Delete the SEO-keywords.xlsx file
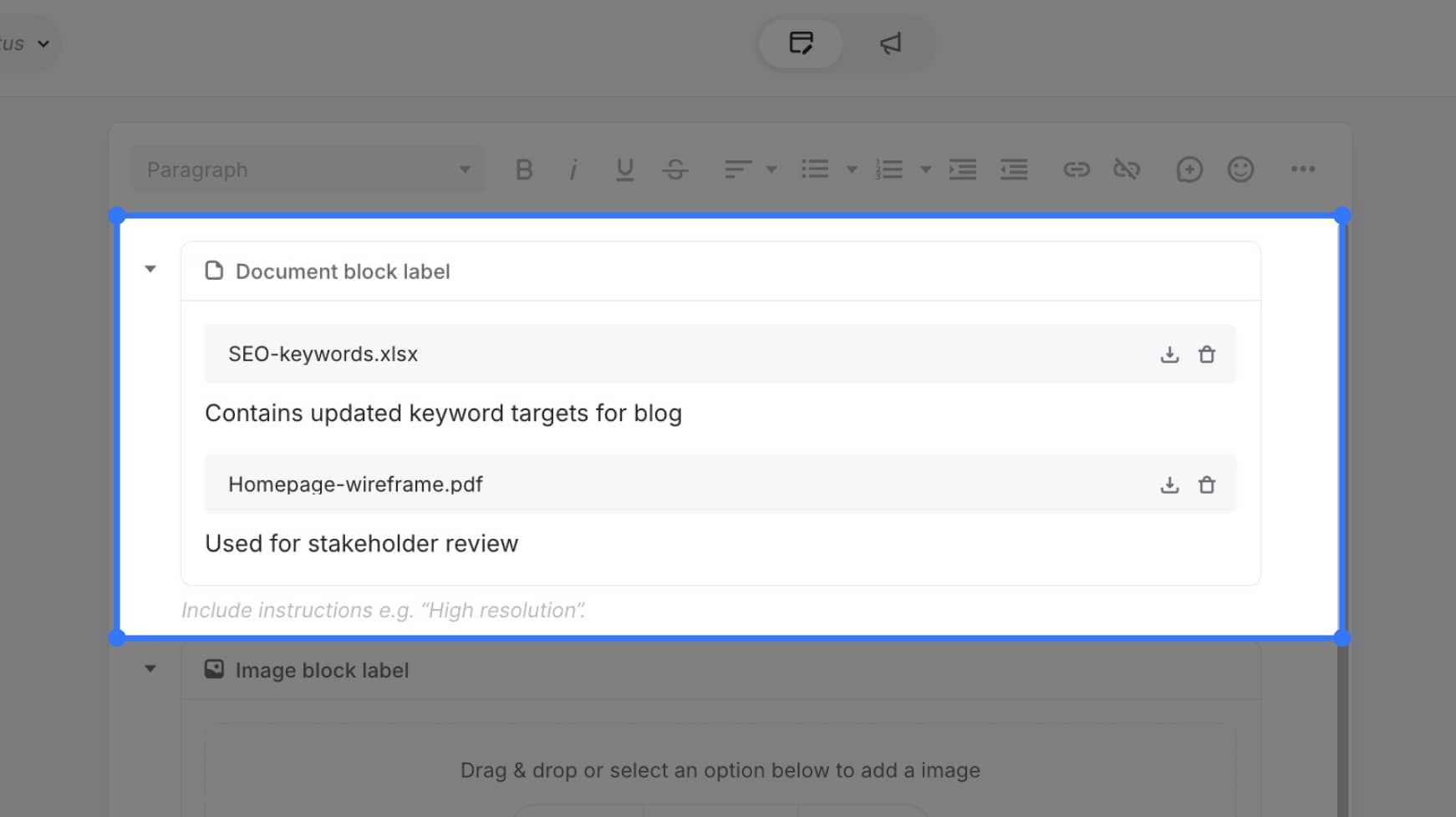 pyautogui.click(x=1207, y=354)
